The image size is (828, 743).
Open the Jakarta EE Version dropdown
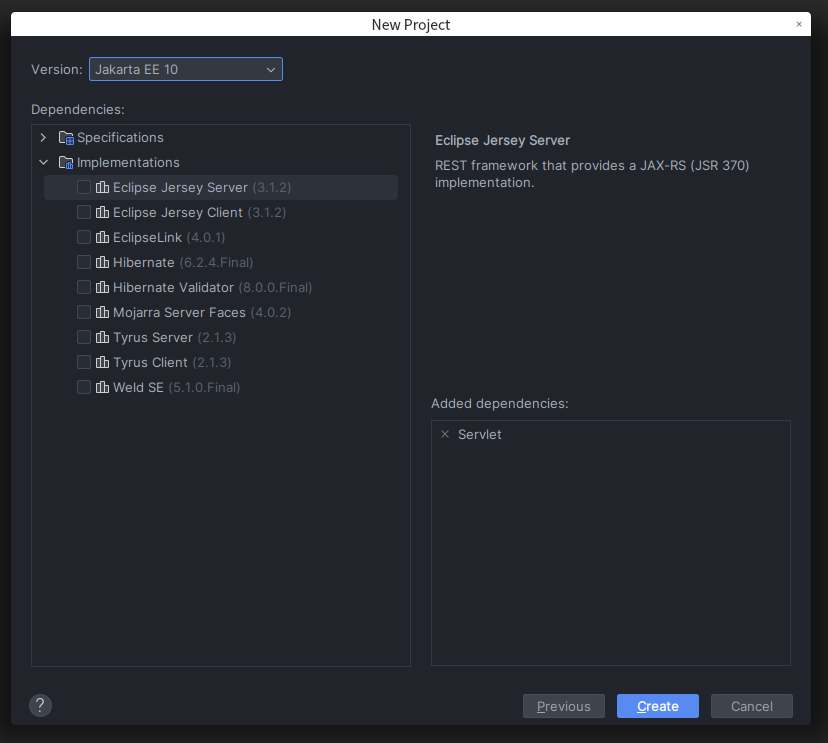click(x=186, y=69)
